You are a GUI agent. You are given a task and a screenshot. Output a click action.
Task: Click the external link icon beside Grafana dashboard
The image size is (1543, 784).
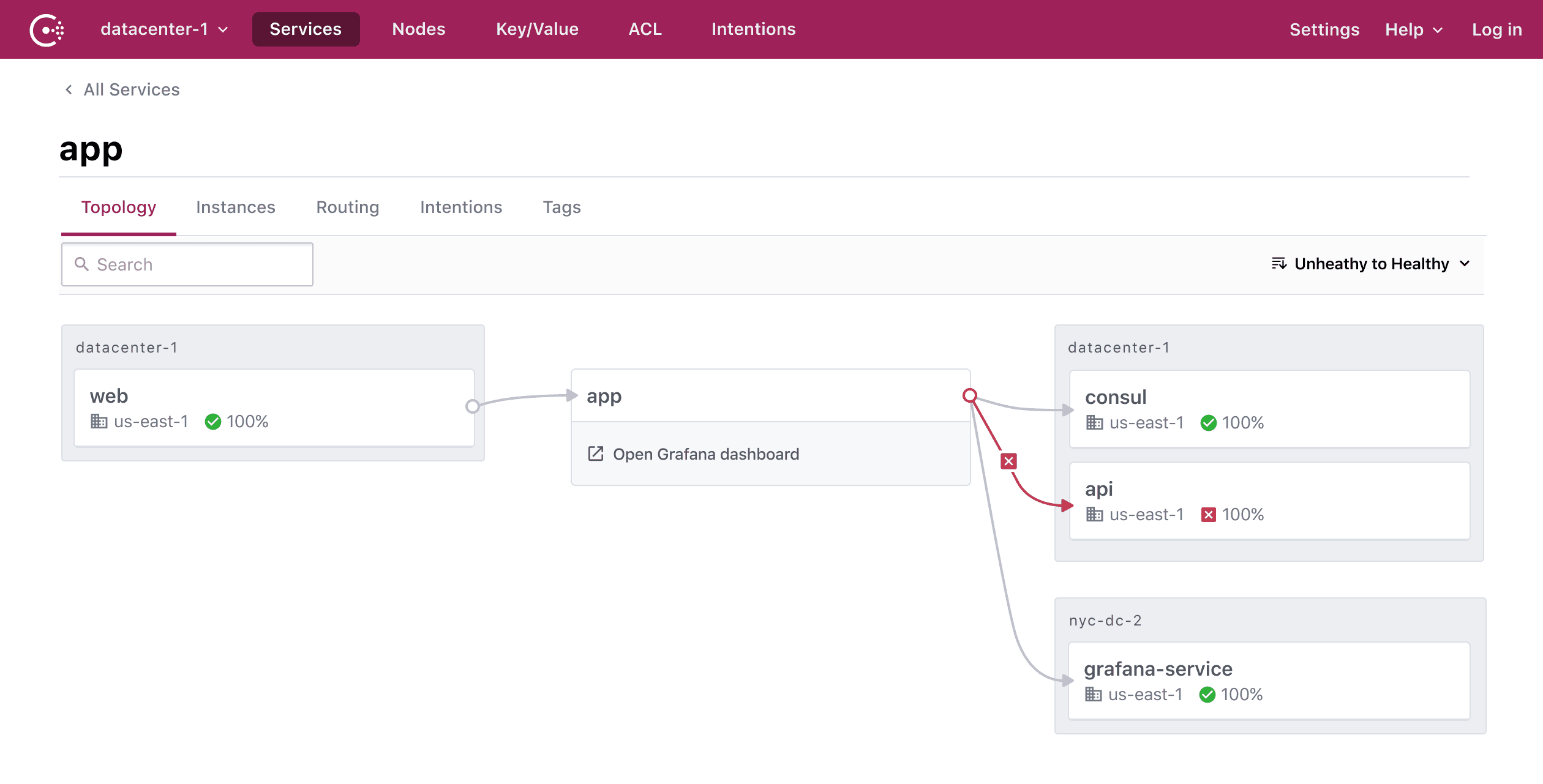pyautogui.click(x=595, y=454)
